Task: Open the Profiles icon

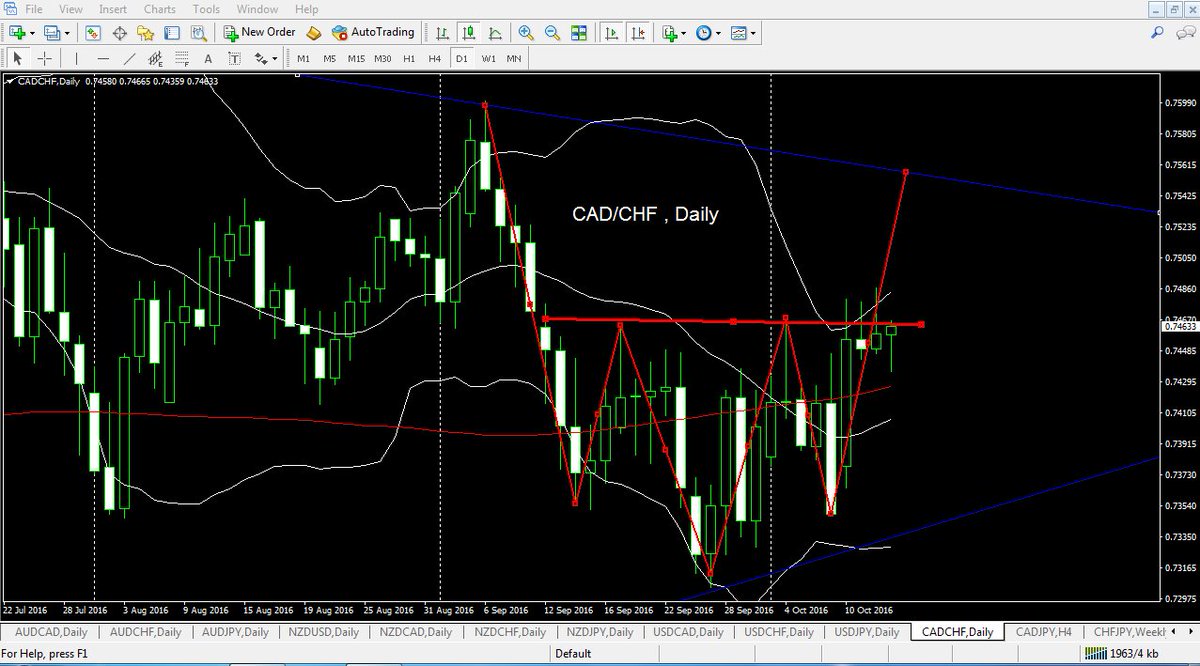Action: pos(52,33)
